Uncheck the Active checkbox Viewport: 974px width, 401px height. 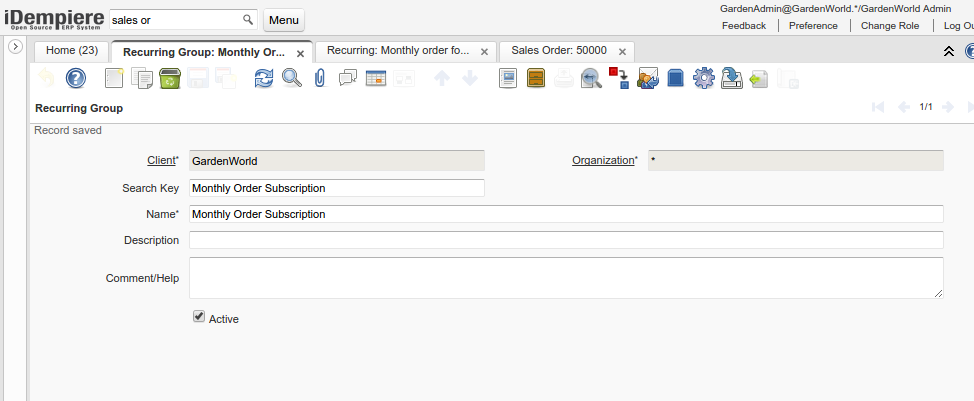[x=199, y=317]
